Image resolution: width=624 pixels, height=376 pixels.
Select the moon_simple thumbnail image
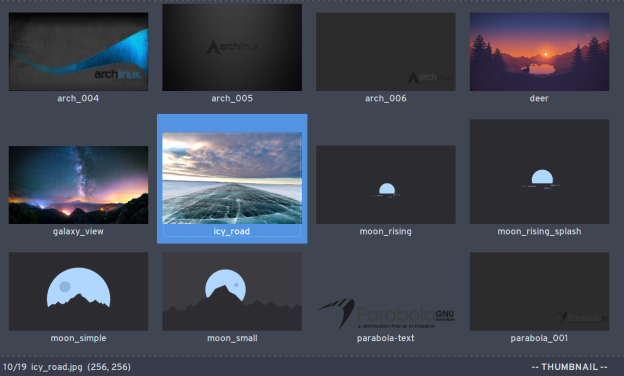click(x=78, y=291)
